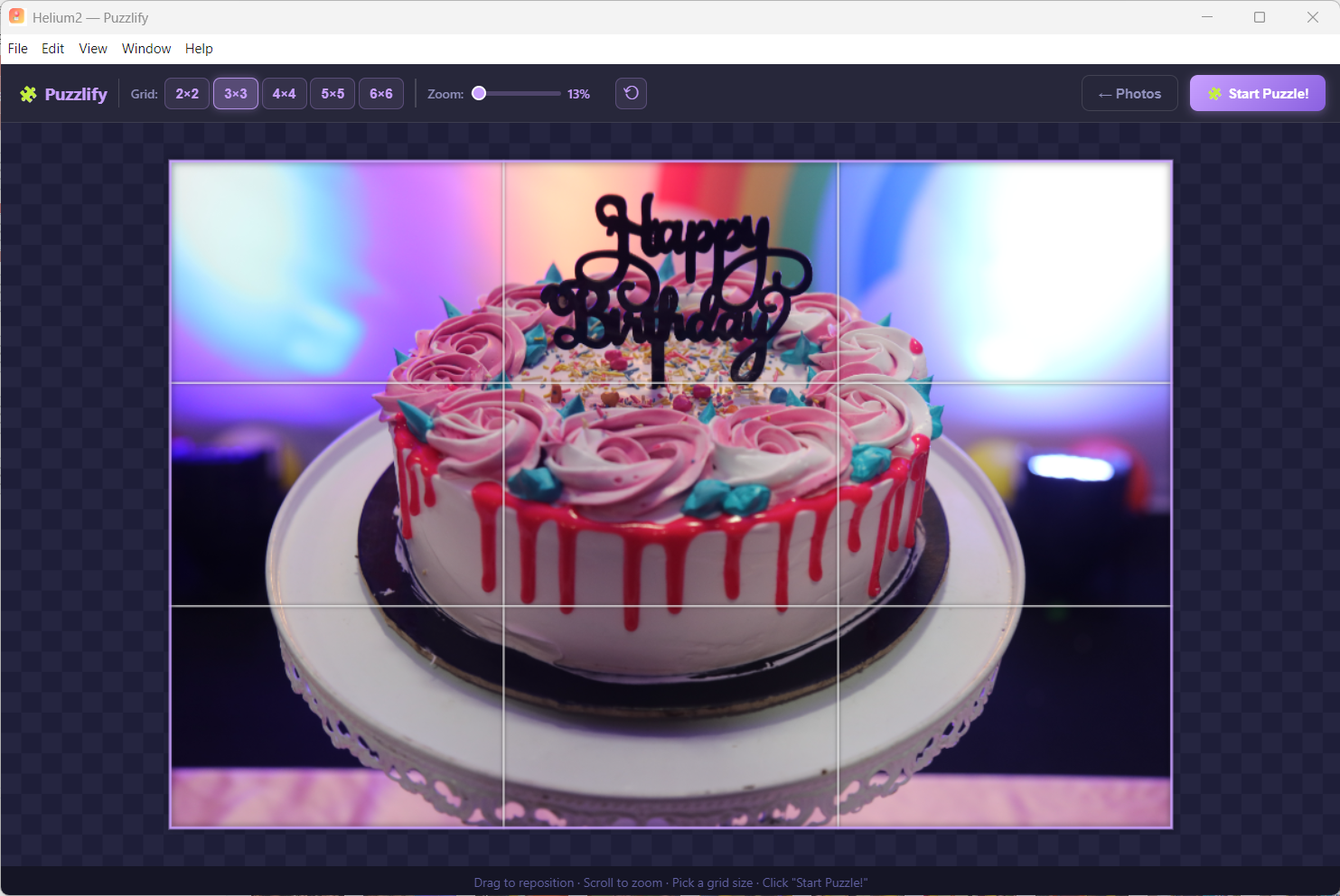1340x896 pixels.
Task: Click the zoom slider handle
Action: tap(479, 93)
